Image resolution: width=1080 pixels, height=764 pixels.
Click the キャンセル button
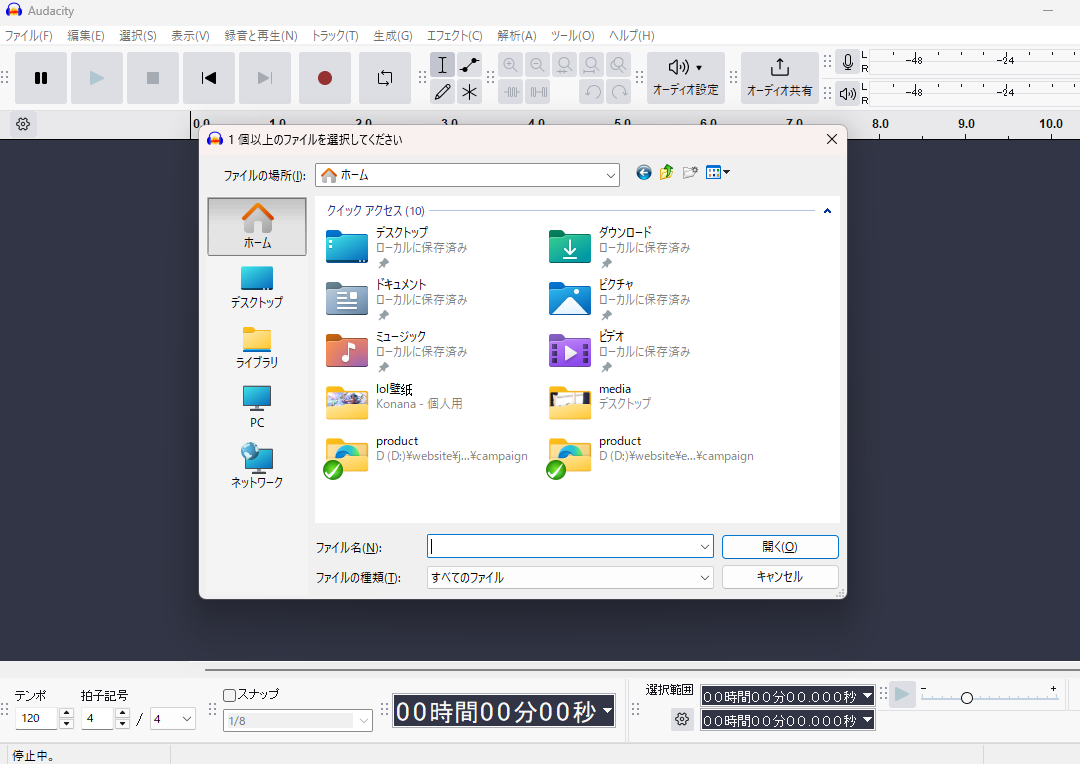[780, 577]
